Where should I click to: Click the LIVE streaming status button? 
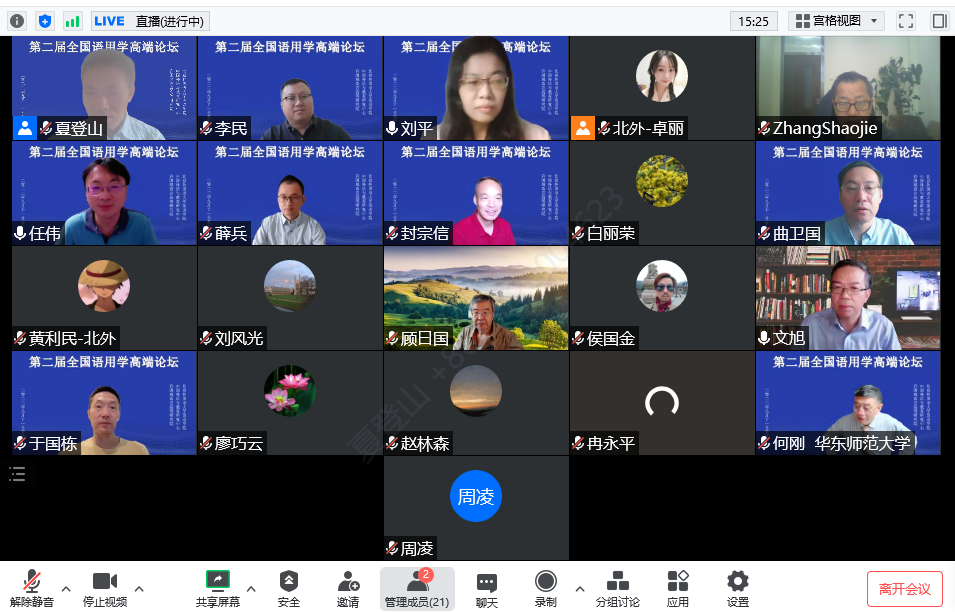149,21
